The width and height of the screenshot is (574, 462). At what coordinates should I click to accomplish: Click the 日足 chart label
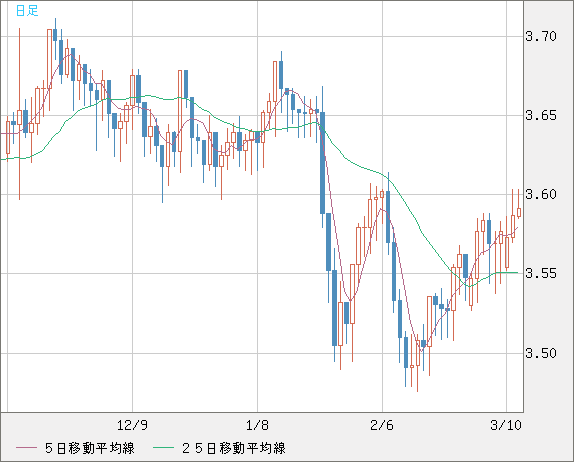pos(27,10)
